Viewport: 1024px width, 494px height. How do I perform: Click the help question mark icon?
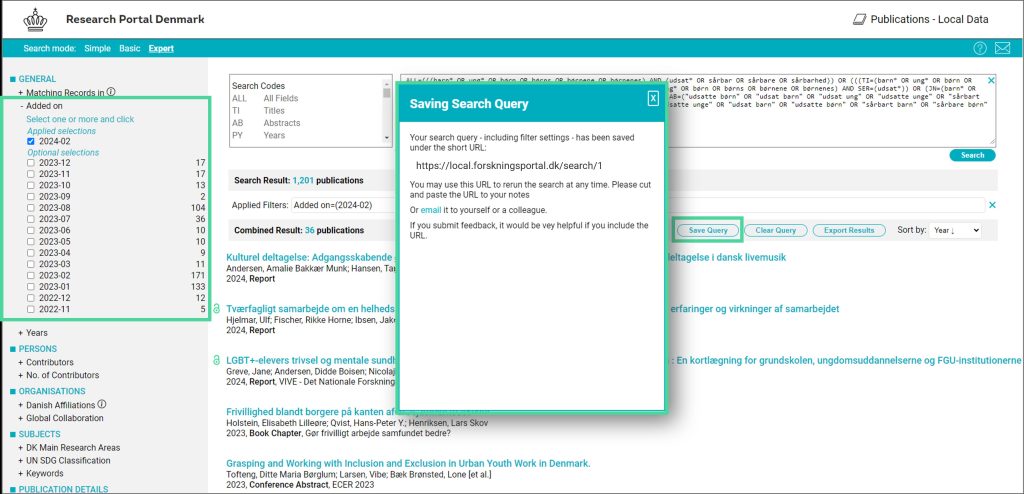point(980,48)
